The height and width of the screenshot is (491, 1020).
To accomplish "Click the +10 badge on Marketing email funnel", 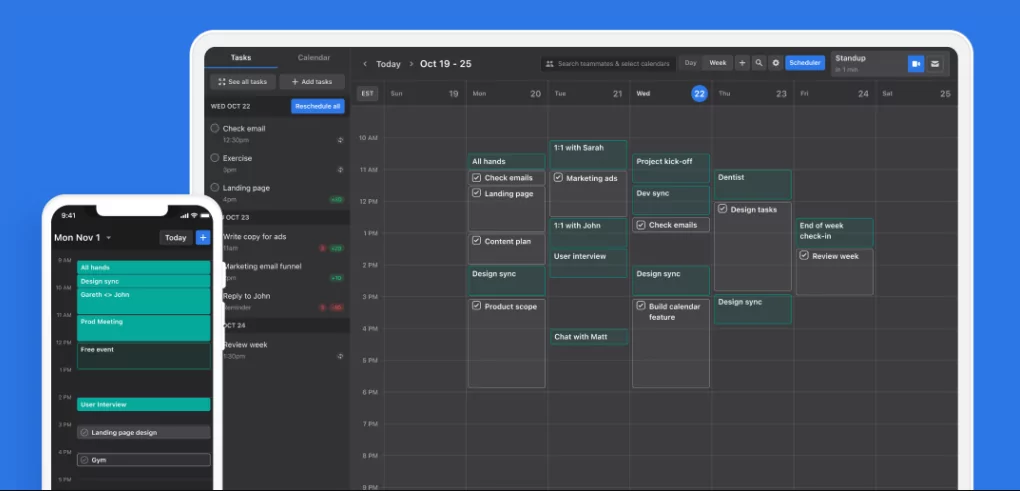I will point(337,278).
